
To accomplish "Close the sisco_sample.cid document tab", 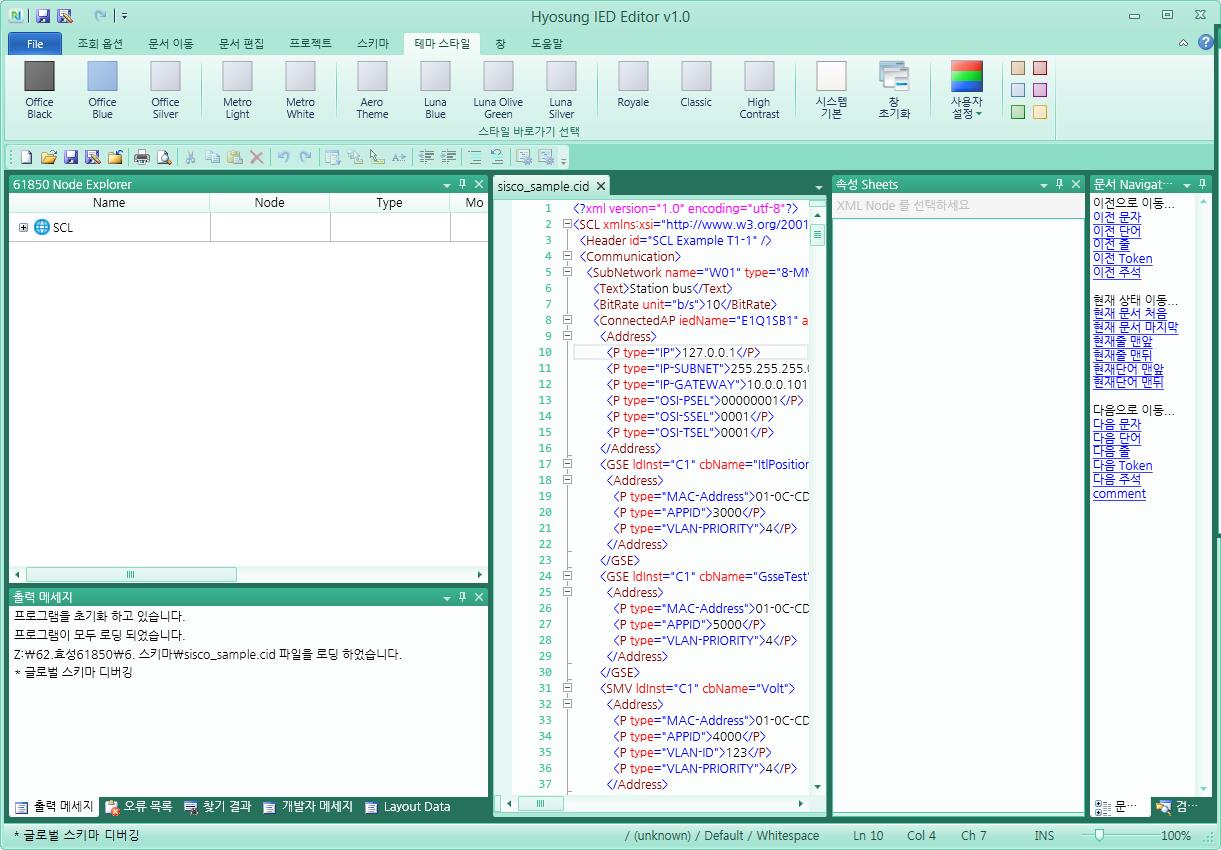I will click(601, 186).
